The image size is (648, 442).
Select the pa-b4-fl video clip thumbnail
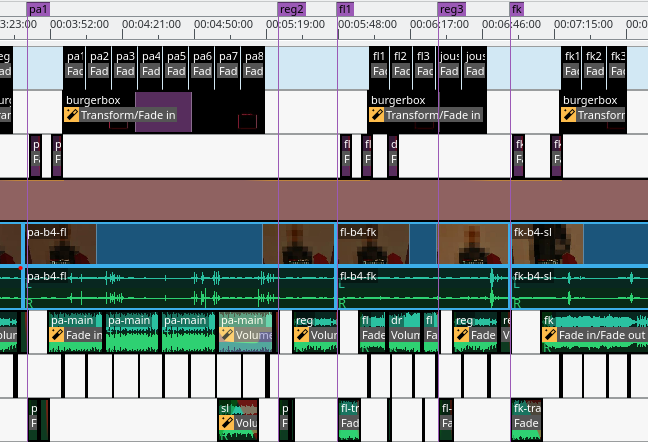pyautogui.click(x=60, y=244)
